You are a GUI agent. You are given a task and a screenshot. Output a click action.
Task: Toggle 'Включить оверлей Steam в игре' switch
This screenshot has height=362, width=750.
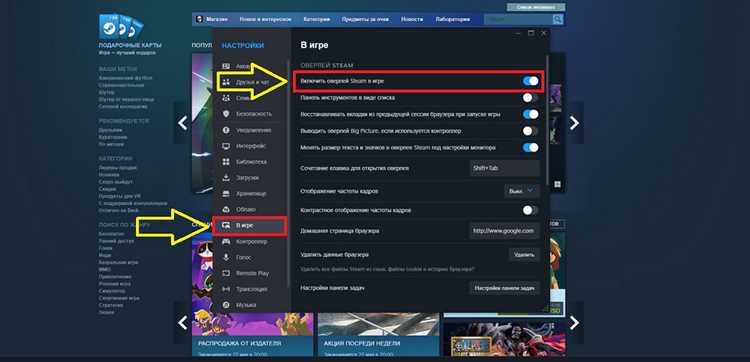pos(530,81)
